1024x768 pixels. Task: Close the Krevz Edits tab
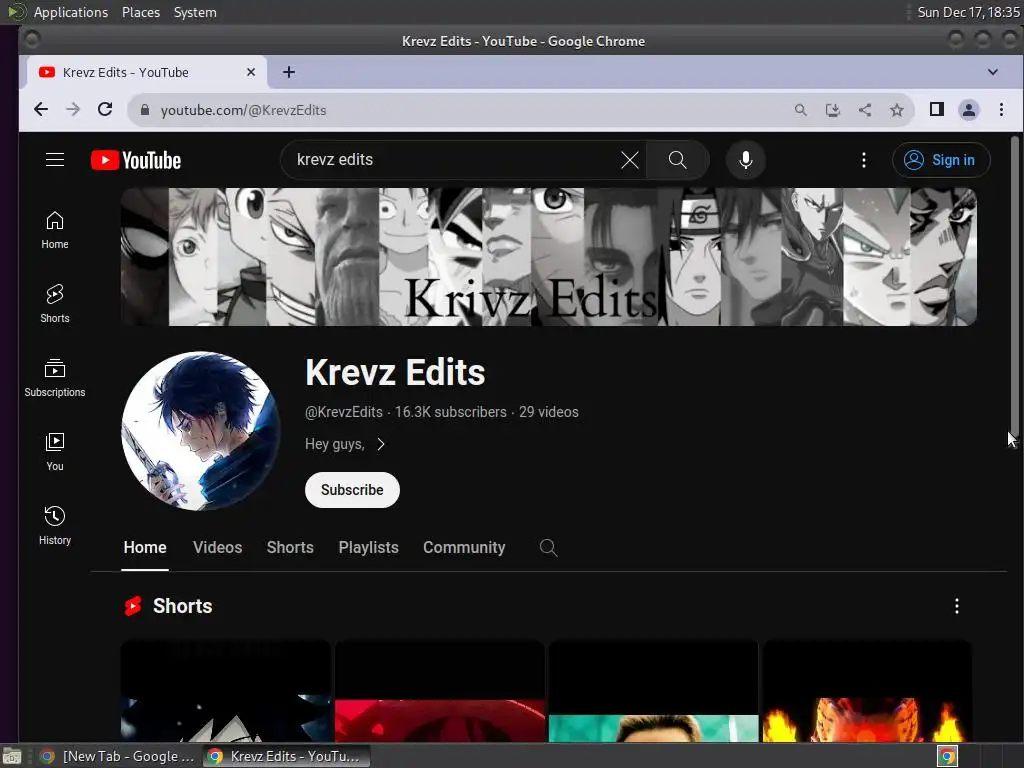click(x=251, y=72)
